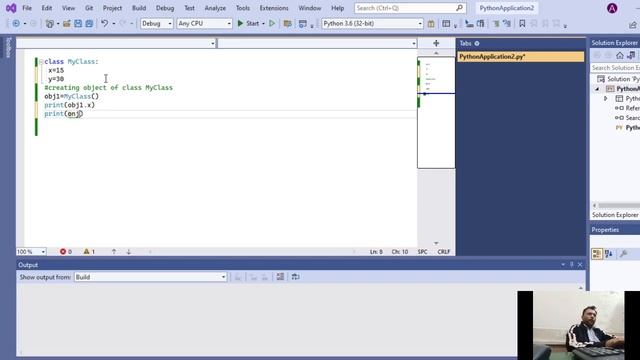Open the Any CPU platform dropdown
Image resolution: width=640 pixels, height=360 pixels.
[x=204, y=24]
